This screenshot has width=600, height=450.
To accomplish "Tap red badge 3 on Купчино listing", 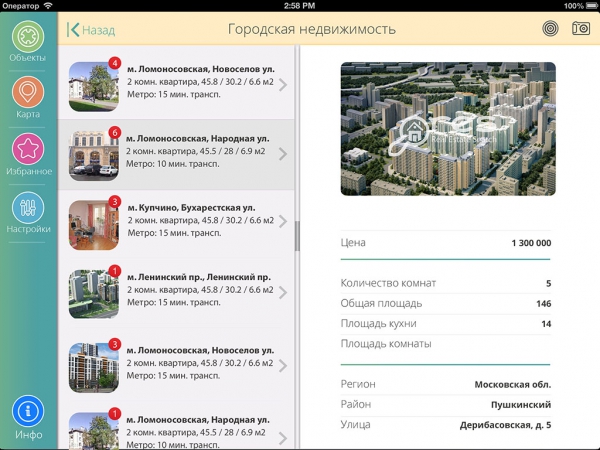I will 115,201.
